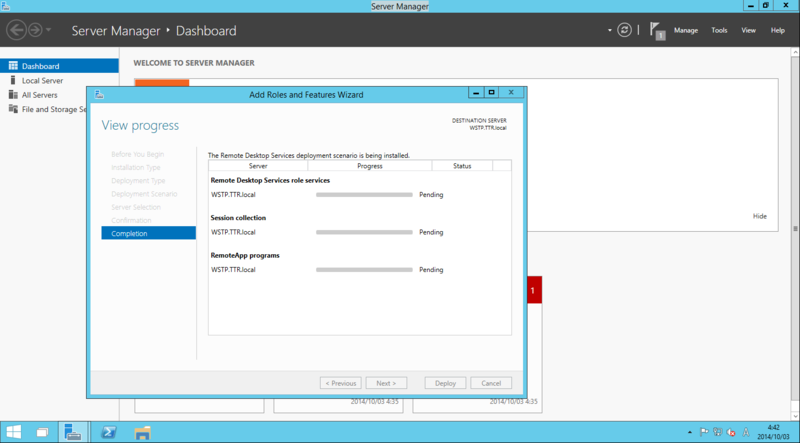Click the Previous button in the wizard
The image size is (800, 443).
pyautogui.click(x=341, y=383)
